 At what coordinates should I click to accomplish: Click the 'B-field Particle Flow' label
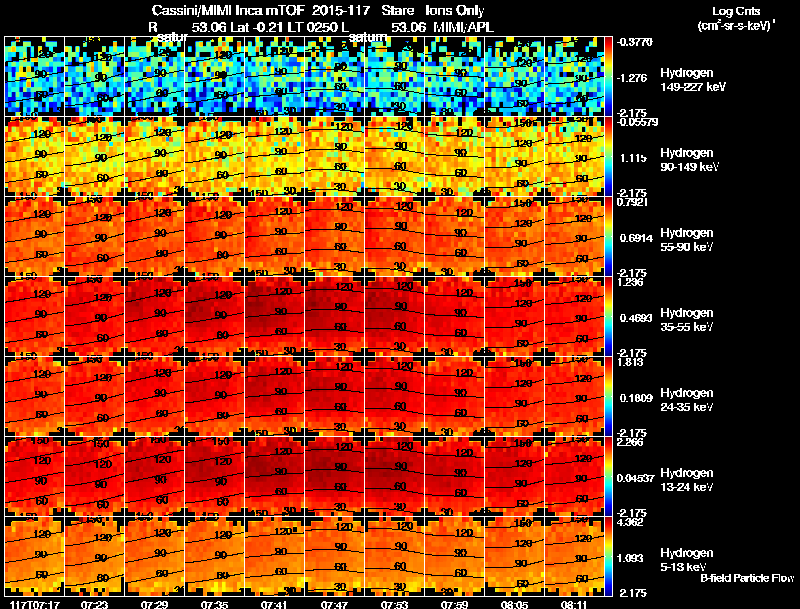747,578
